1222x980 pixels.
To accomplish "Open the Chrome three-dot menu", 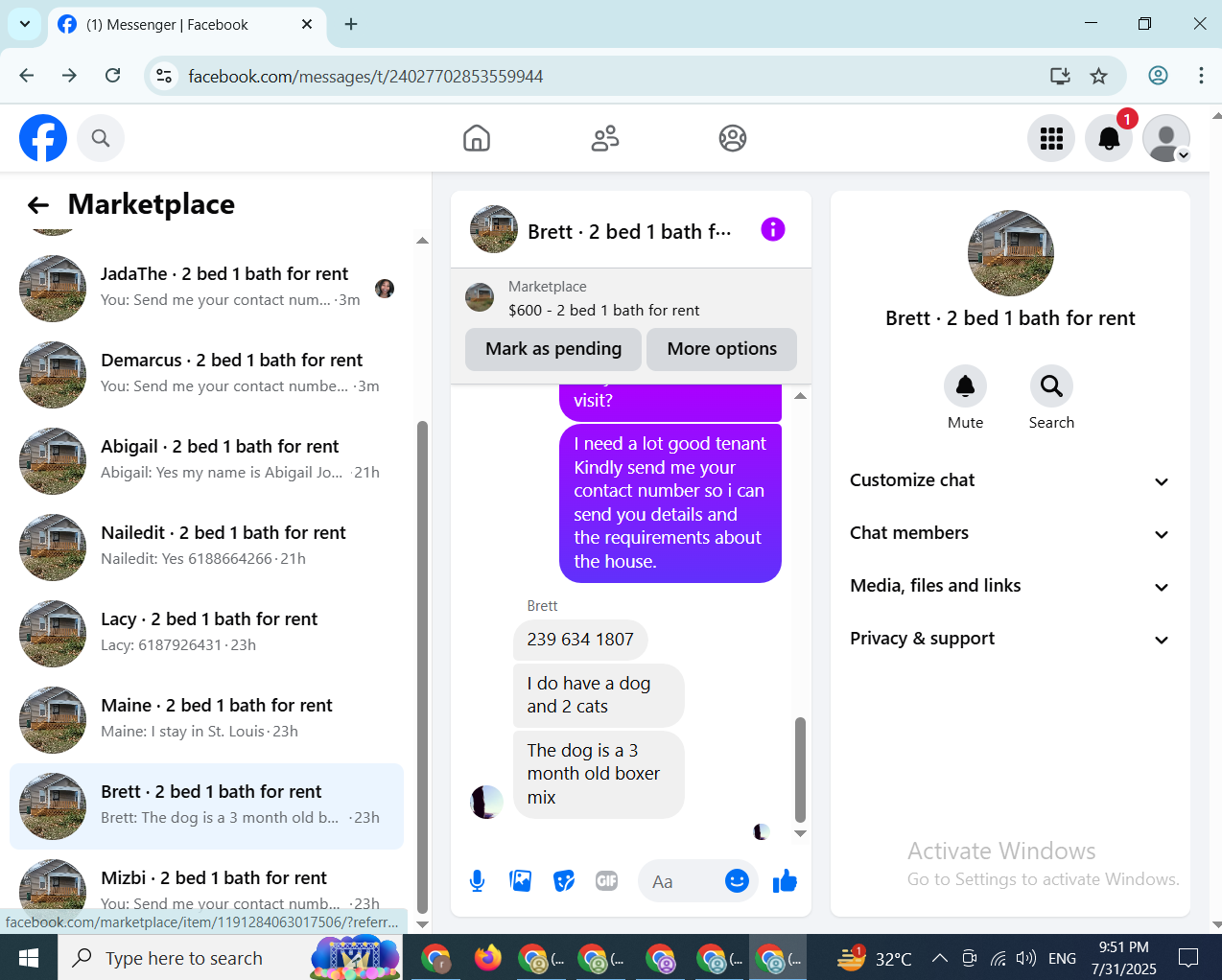I will coord(1201,76).
